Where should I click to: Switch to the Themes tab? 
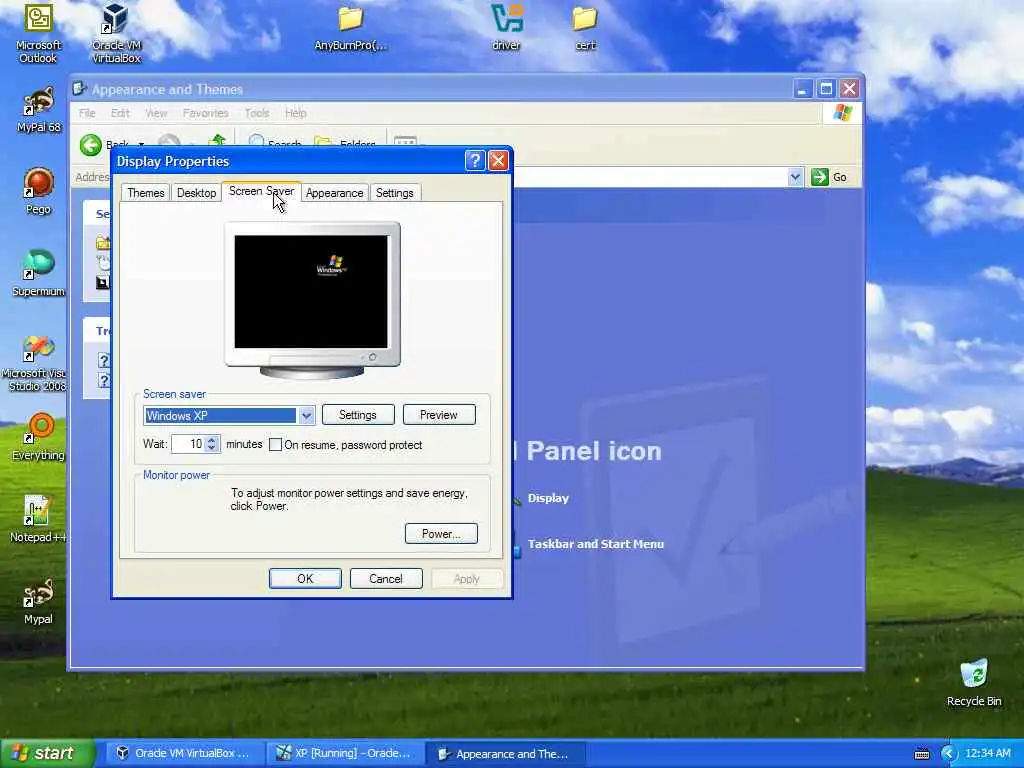(x=146, y=193)
